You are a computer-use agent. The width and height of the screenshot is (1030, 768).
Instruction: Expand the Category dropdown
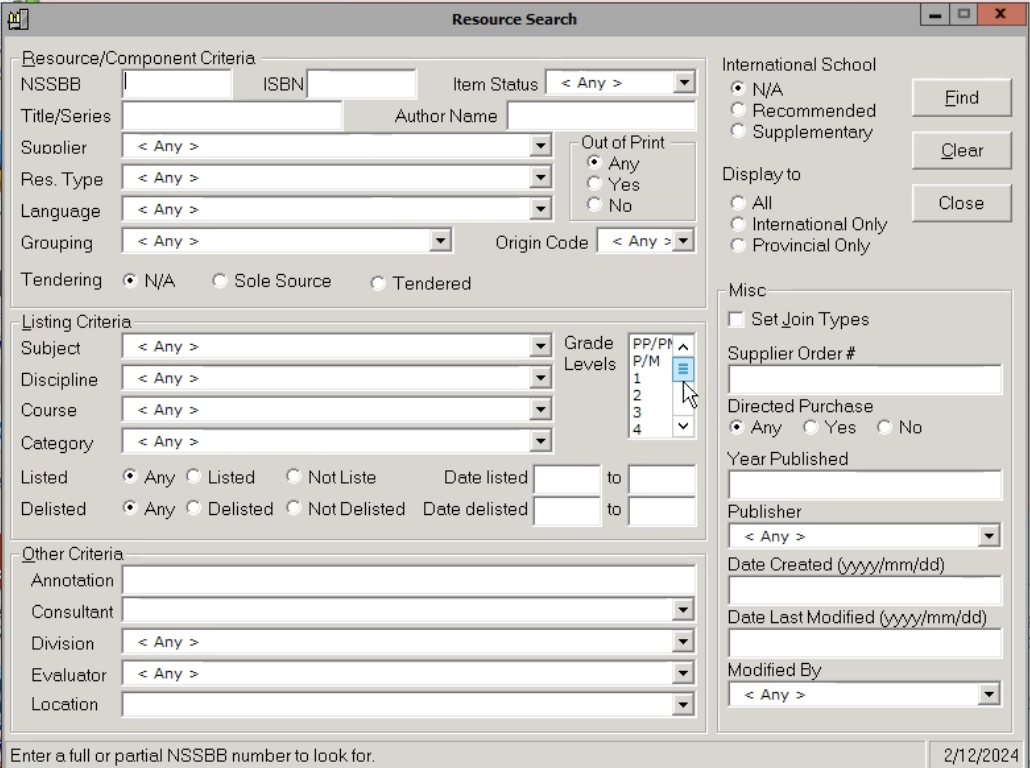[540, 441]
